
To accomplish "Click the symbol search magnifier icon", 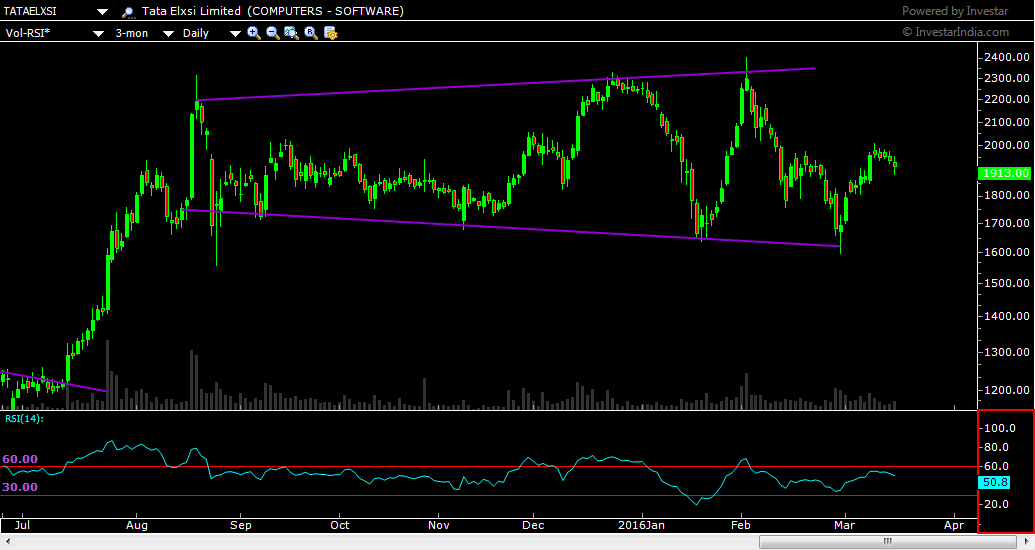I will 128,11.
